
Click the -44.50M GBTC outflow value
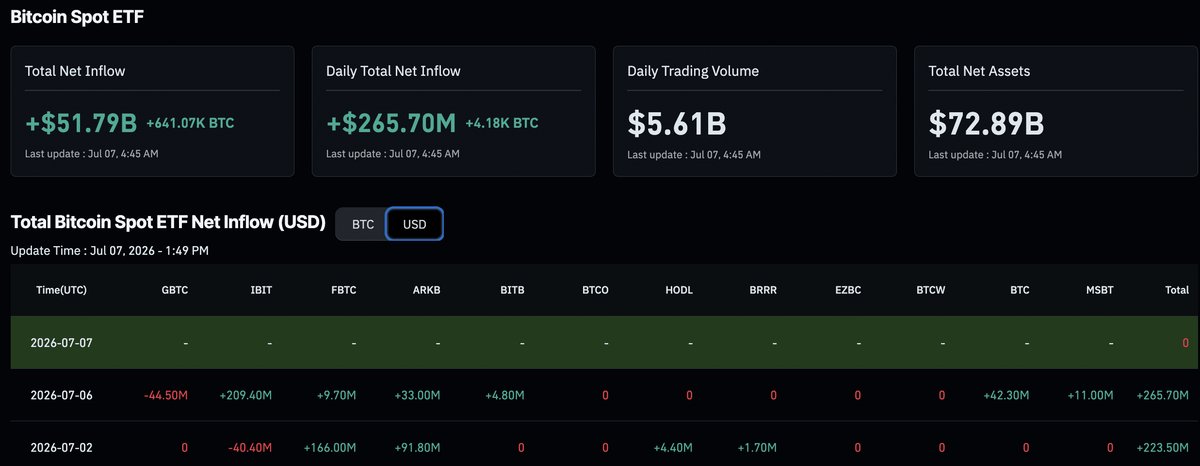tap(166, 395)
